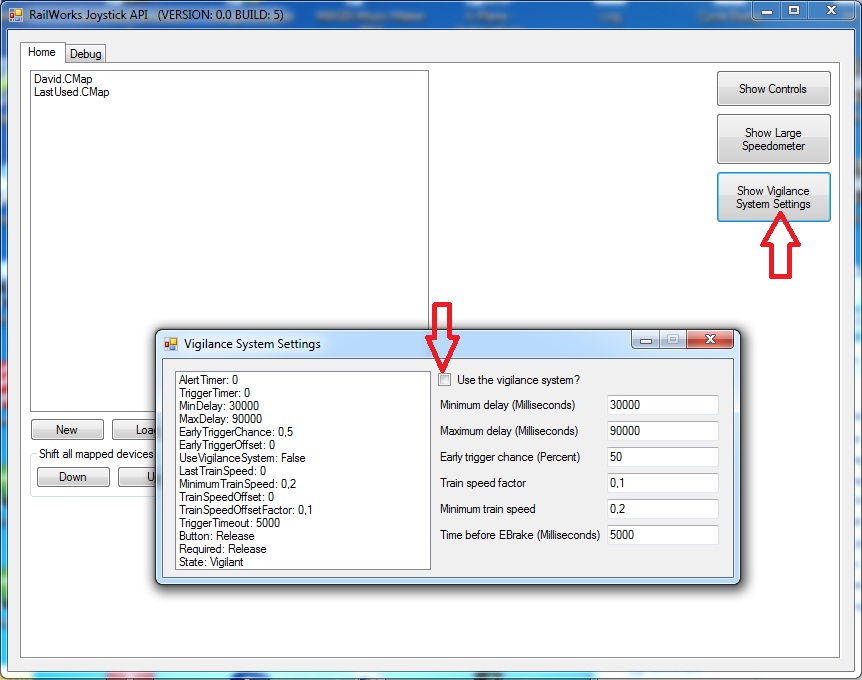The height and width of the screenshot is (680, 862).
Task: Select David.CMap in the file list
Action: (63, 79)
